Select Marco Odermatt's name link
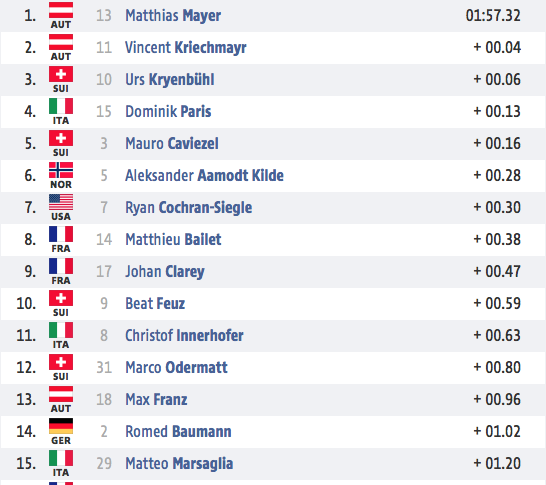Image resolution: width=546 pixels, height=485 pixels. (x=176, y=368)
